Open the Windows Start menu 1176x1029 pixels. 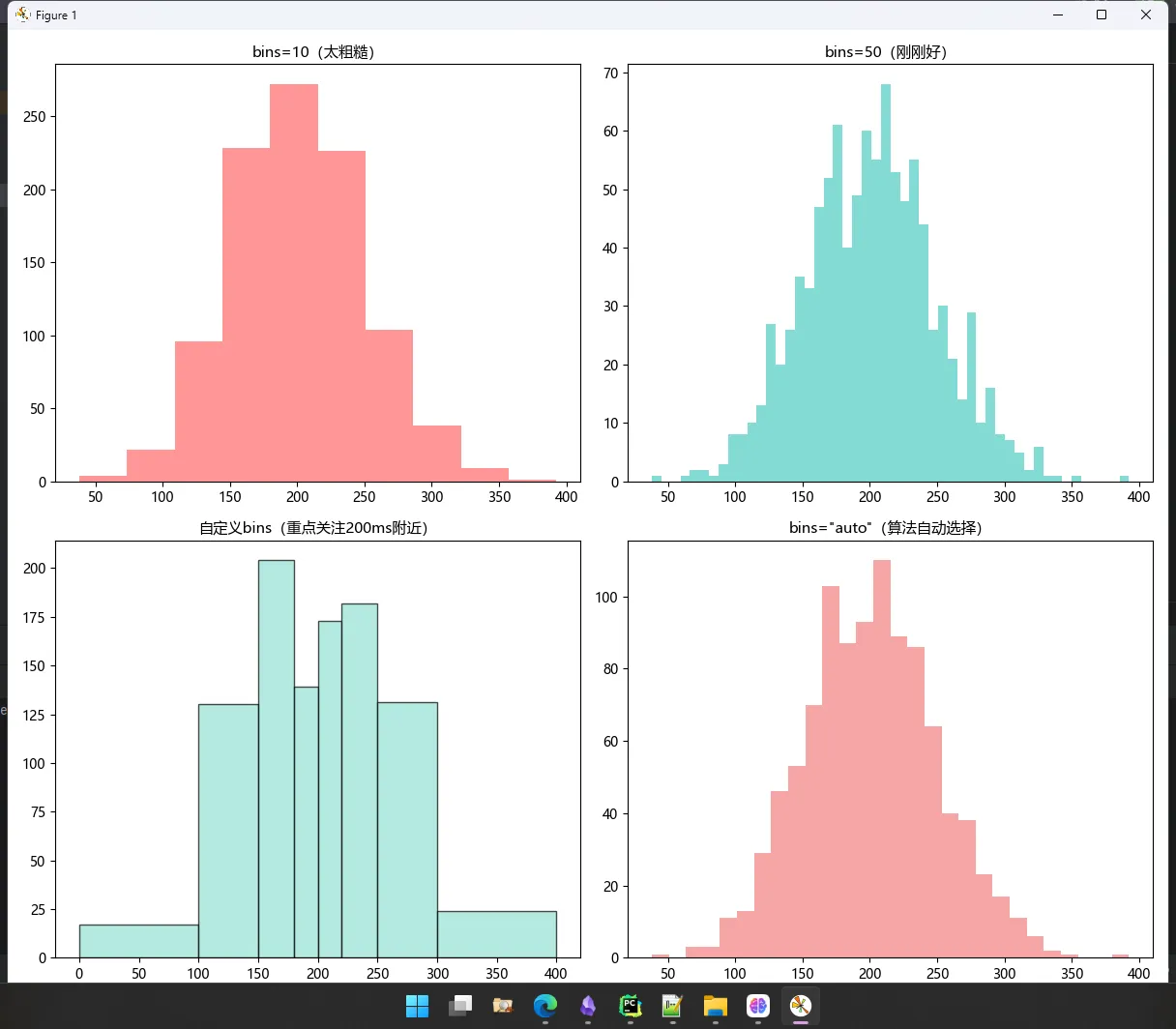[x=417, y=1007]
